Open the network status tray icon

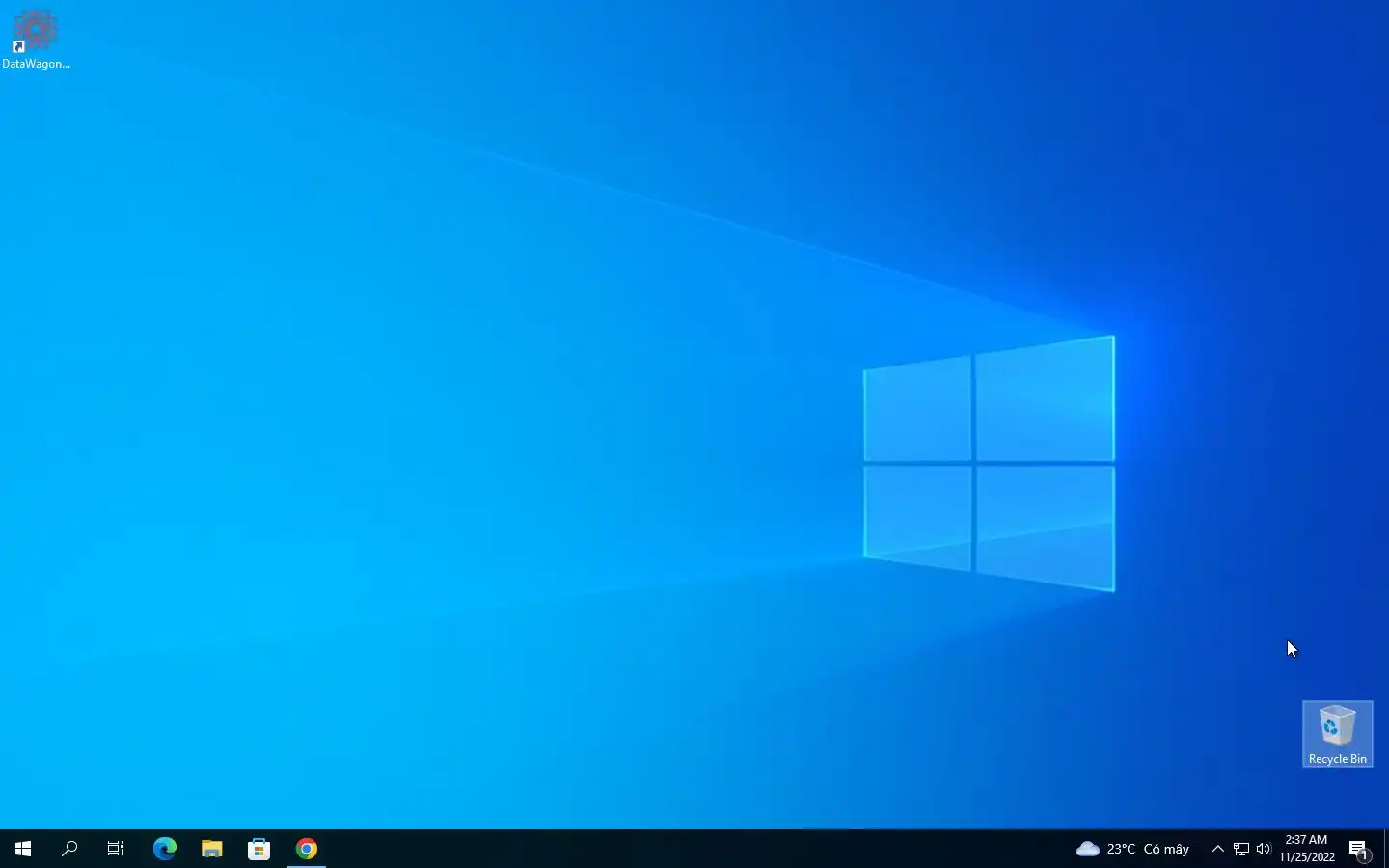1241,849
